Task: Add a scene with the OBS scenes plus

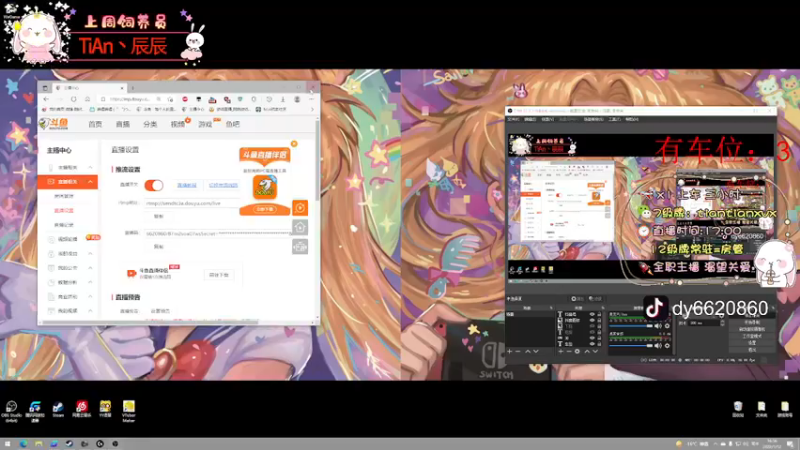Action: click(509, 352)
